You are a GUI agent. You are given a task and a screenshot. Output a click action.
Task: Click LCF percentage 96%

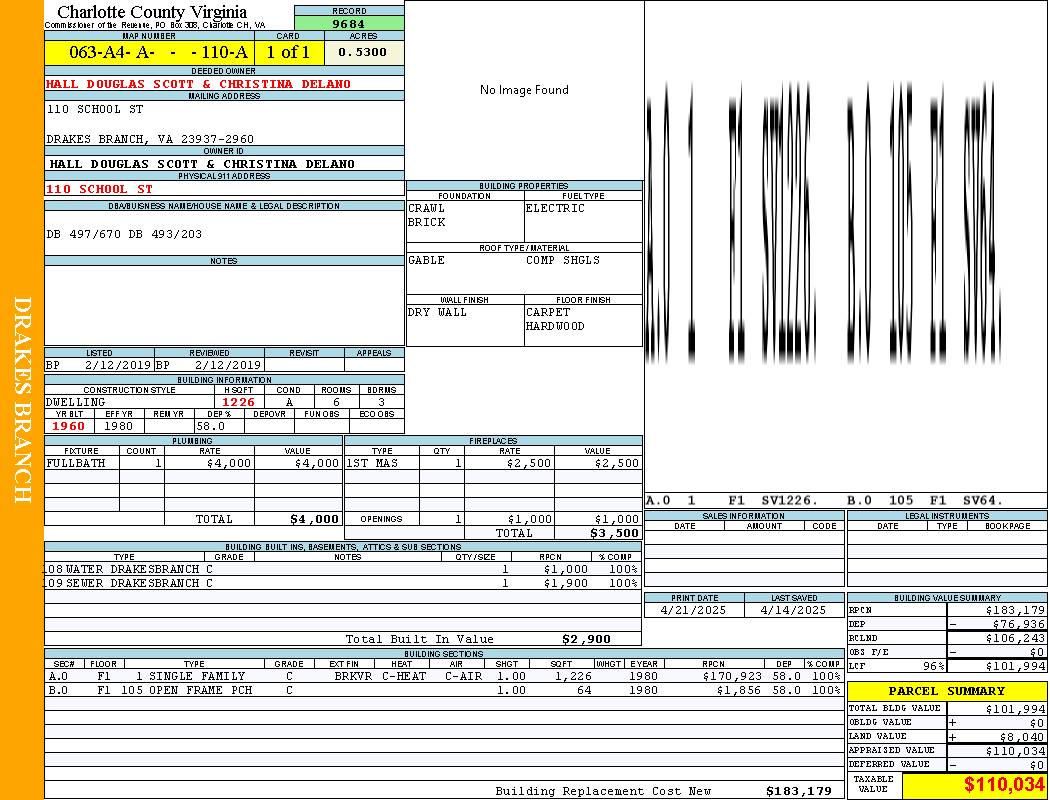pos(933,667)
